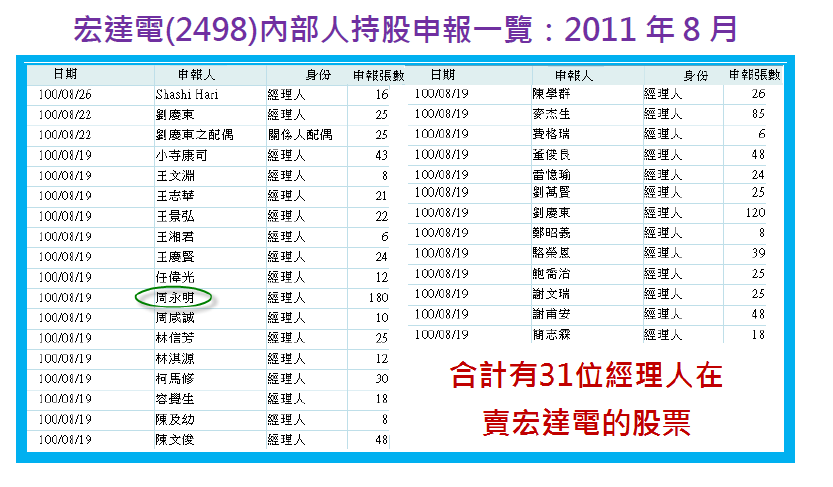Click value 39 in 駱榮恩 row

758,253
